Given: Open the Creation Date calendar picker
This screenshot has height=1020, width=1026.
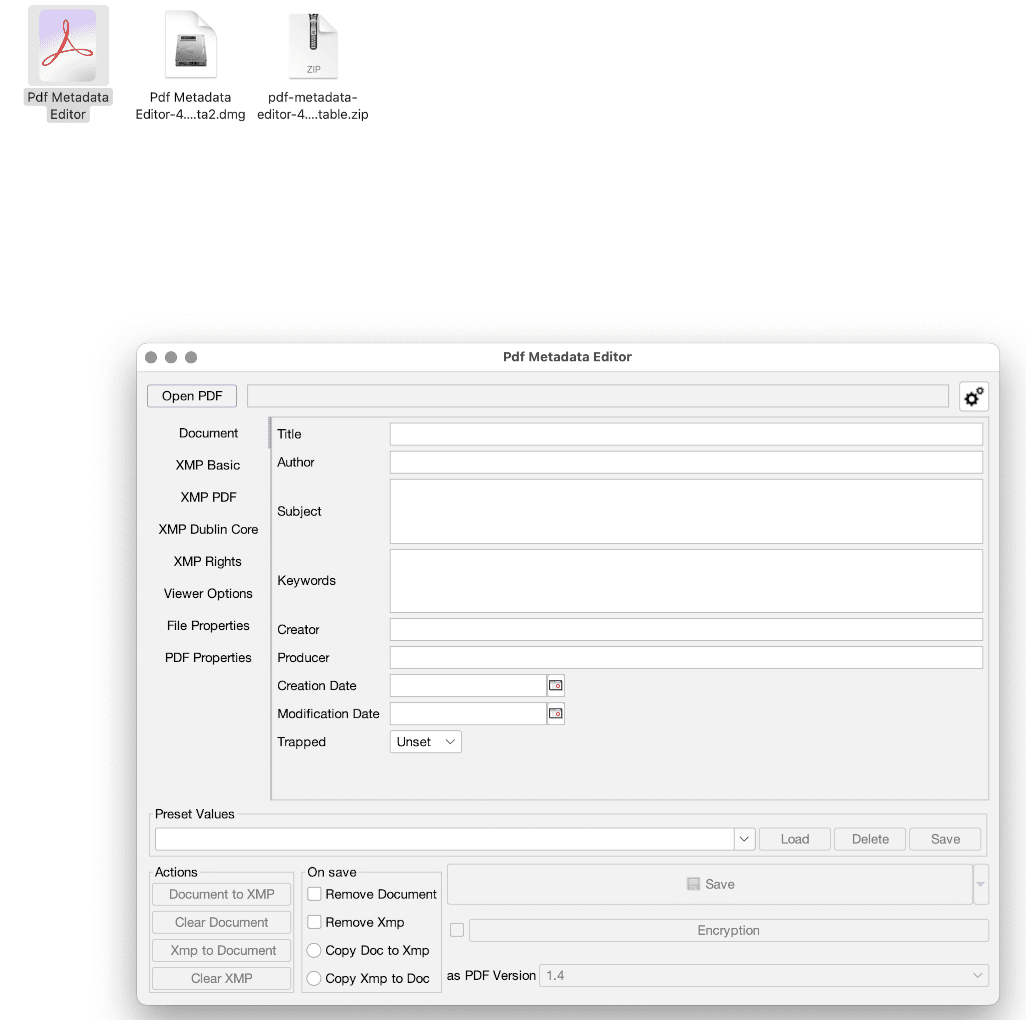Looking at the screenshot, I should [x=556, y=685].
